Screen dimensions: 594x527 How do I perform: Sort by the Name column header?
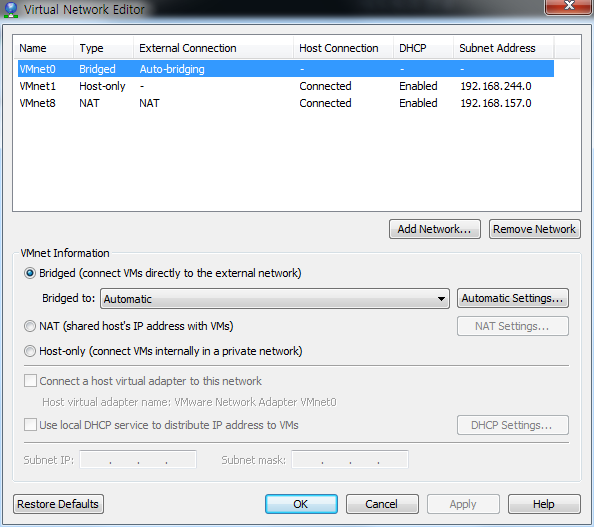[43, 48]
